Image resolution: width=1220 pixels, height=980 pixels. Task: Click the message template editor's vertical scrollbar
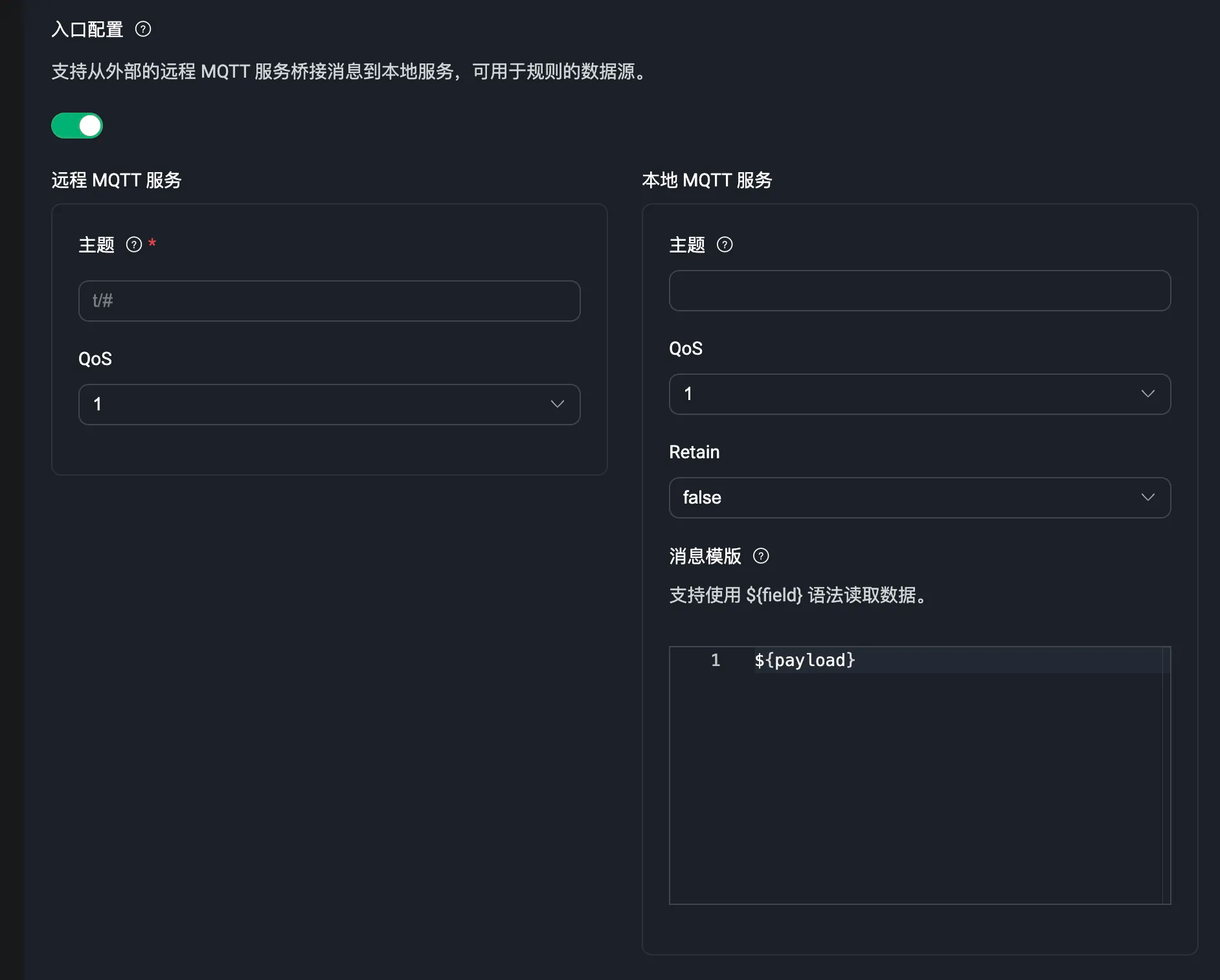point(1166,775)
